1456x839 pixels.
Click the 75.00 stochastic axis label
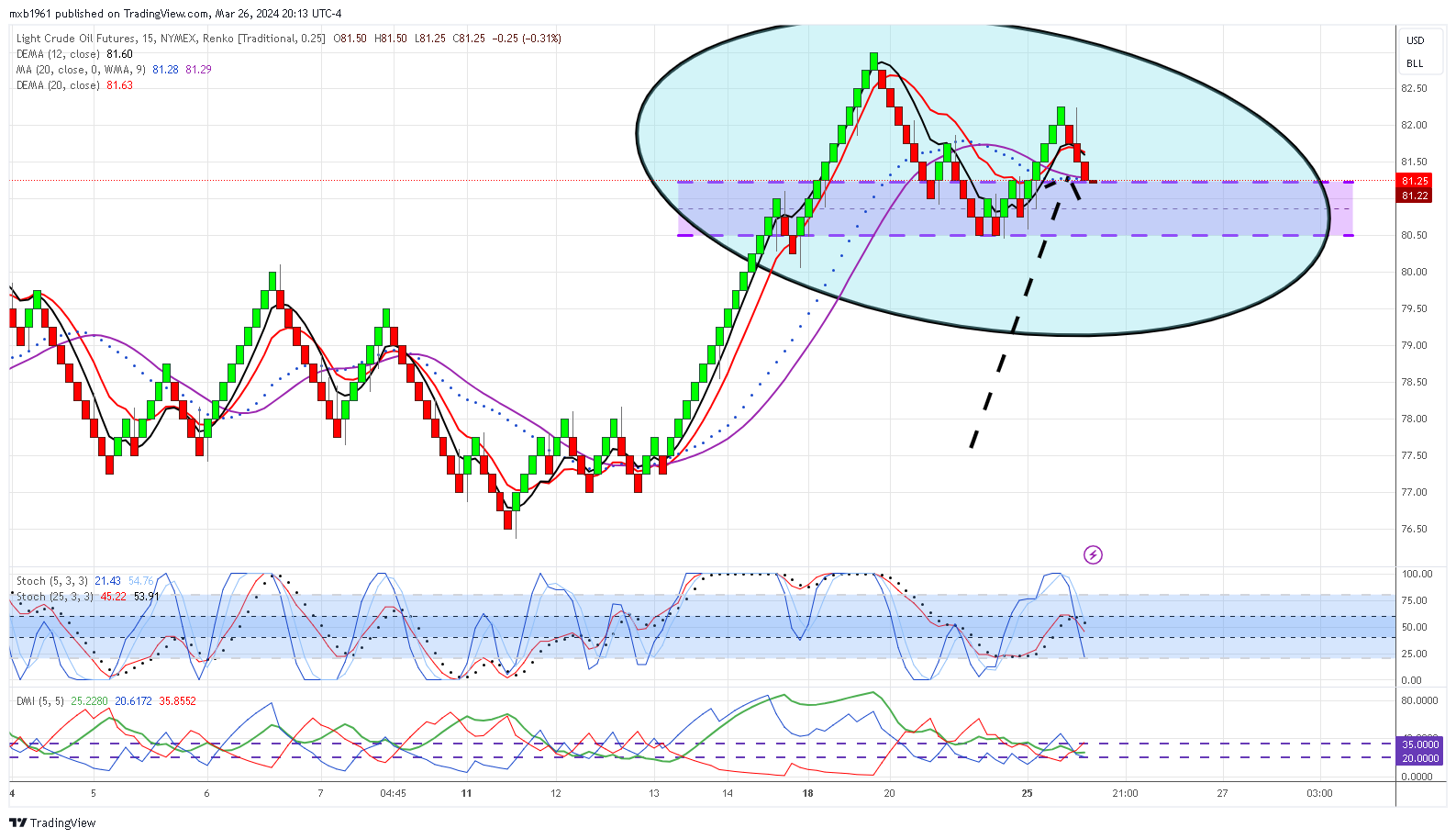coord(1415,600)
